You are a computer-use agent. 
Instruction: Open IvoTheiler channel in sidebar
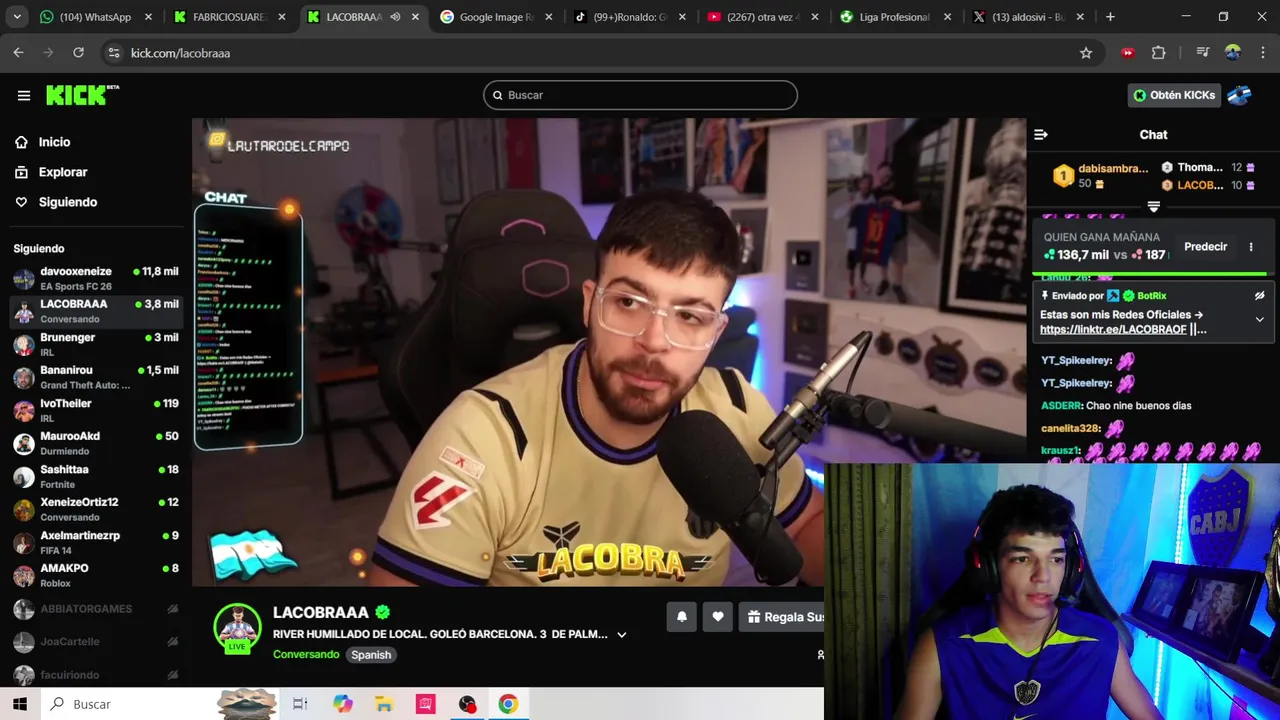tap(96, 410)
